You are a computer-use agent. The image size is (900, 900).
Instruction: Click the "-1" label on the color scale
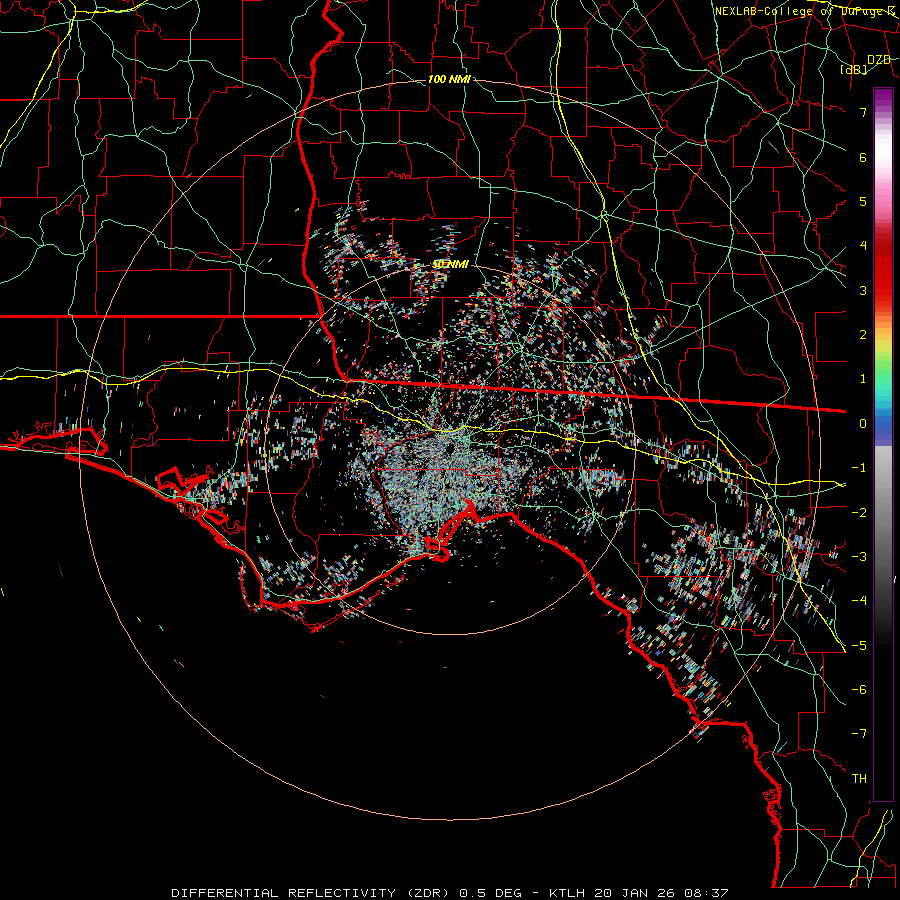pos(859,468)
